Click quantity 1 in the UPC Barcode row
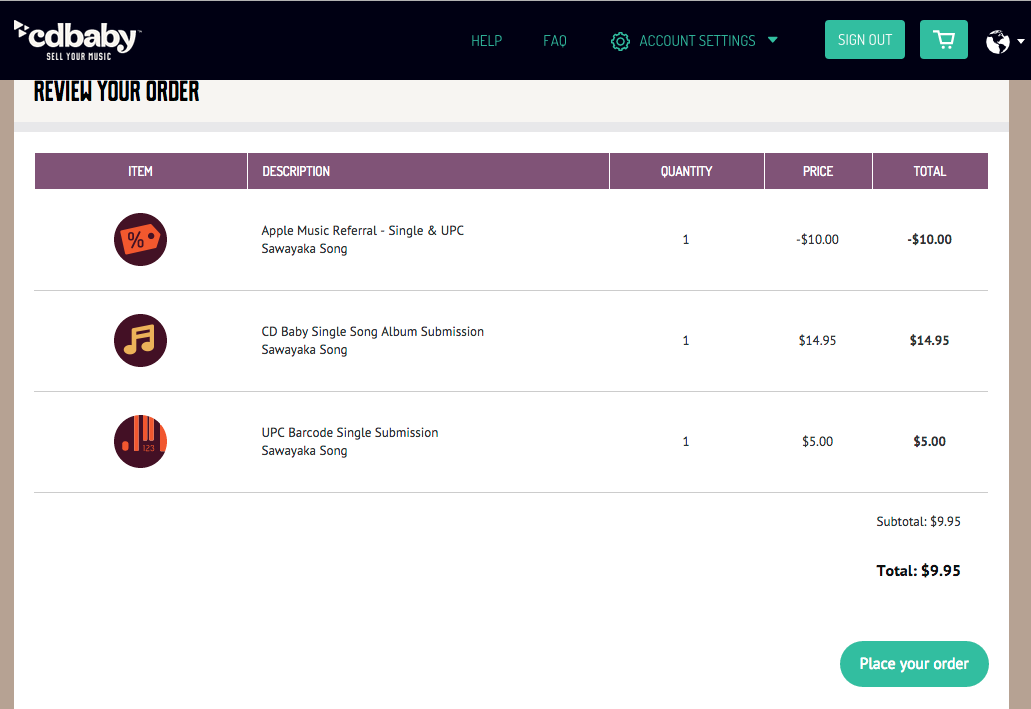The image size is (1031, 709). (x=686, y=441)
